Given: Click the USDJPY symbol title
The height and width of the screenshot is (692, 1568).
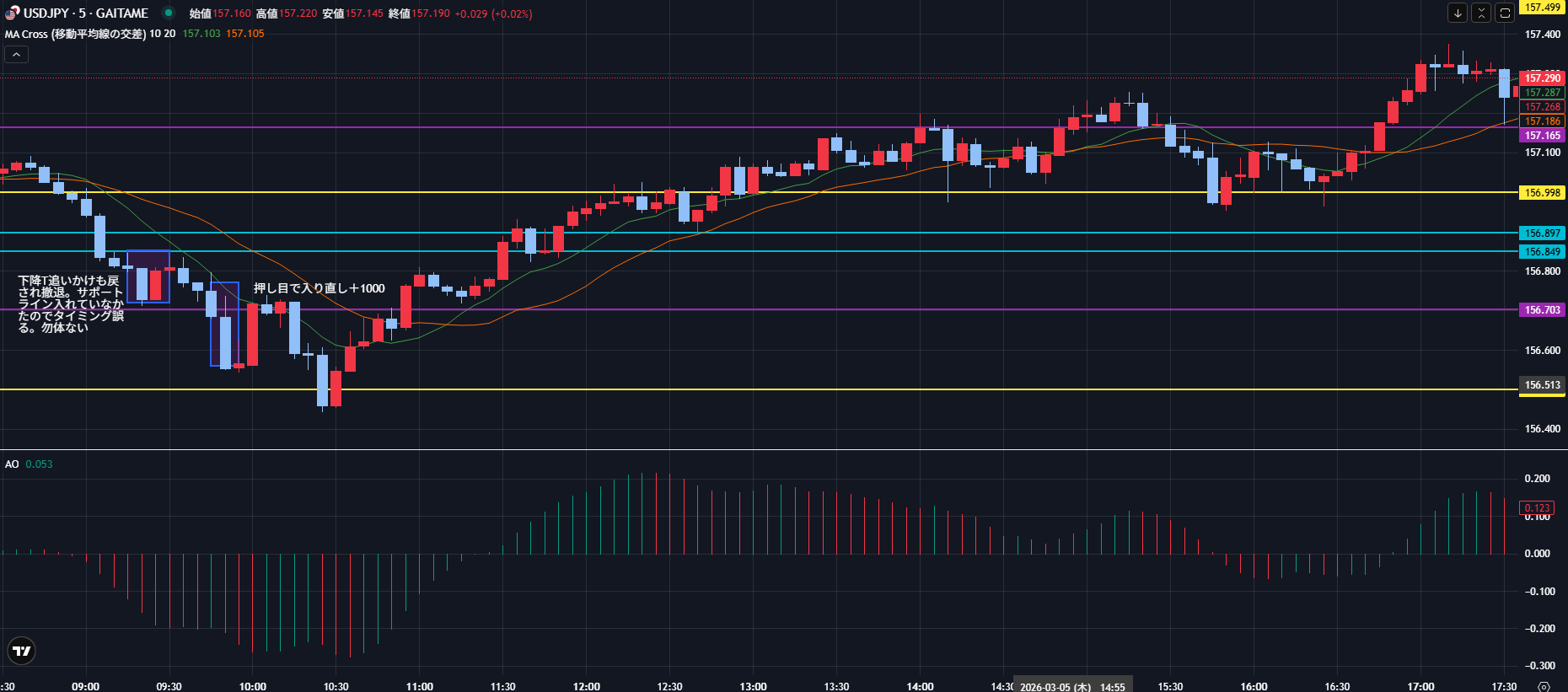Looking at the screenshot, I should coord(86,13).
